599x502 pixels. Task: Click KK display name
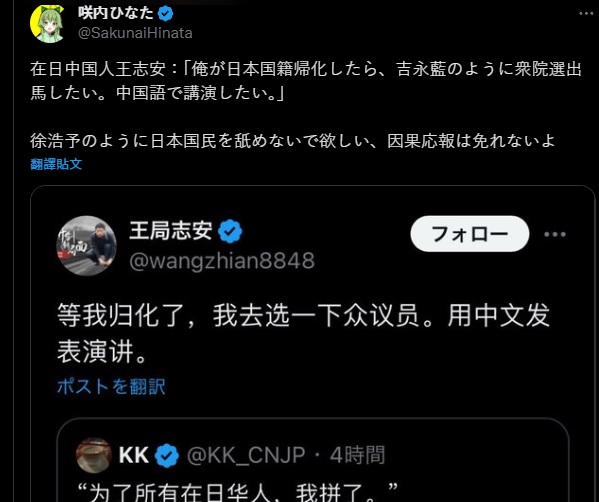coord(133,455)
